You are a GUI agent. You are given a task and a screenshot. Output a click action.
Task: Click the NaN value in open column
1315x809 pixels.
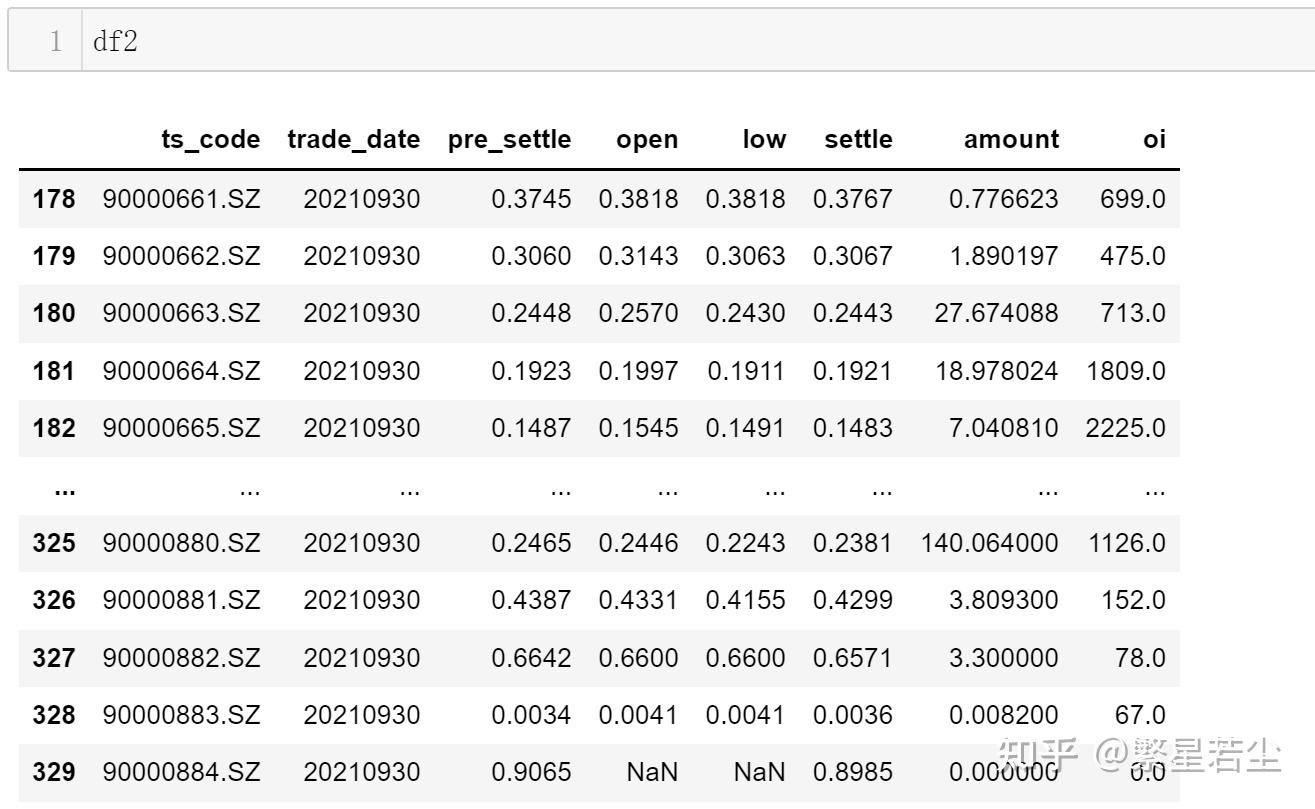(x=650, y=772)
